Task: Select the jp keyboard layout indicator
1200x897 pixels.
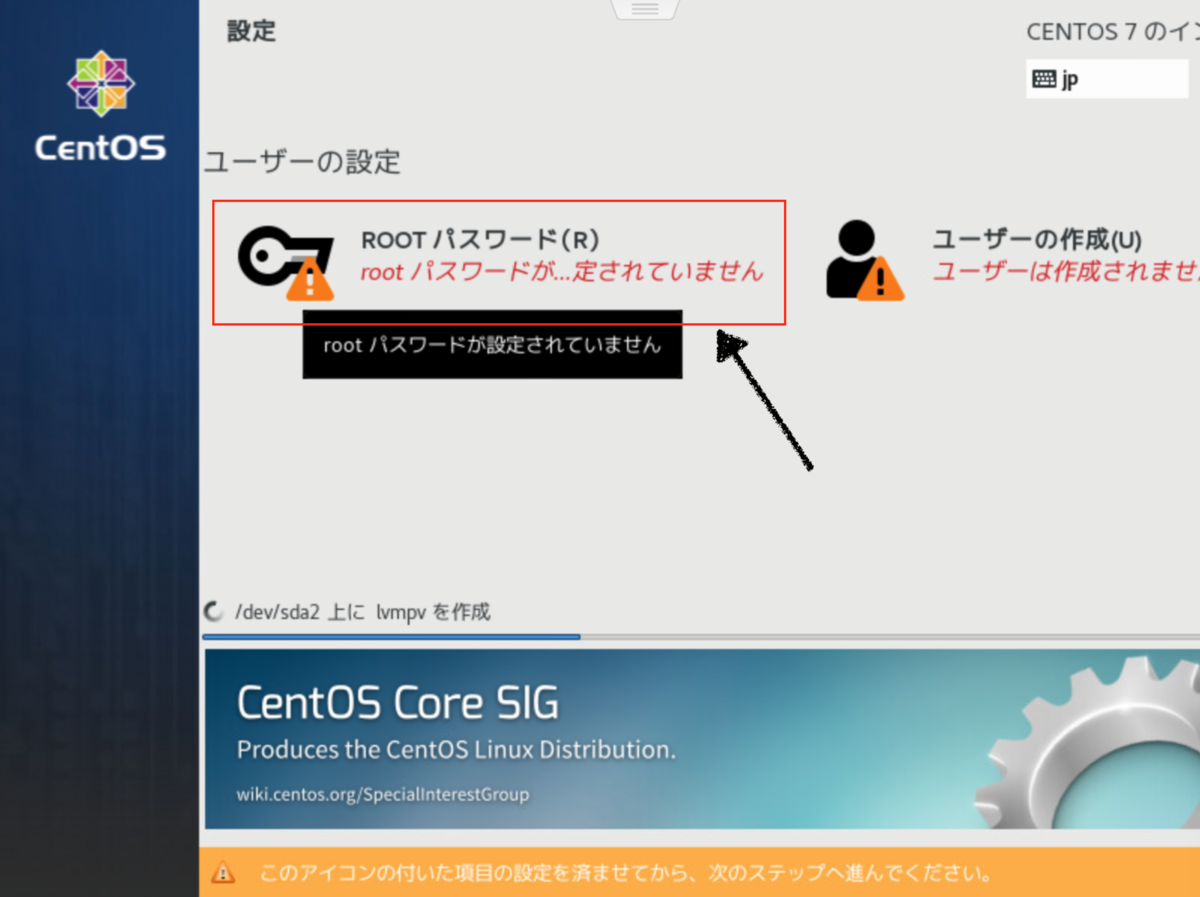Action: 1107,80
